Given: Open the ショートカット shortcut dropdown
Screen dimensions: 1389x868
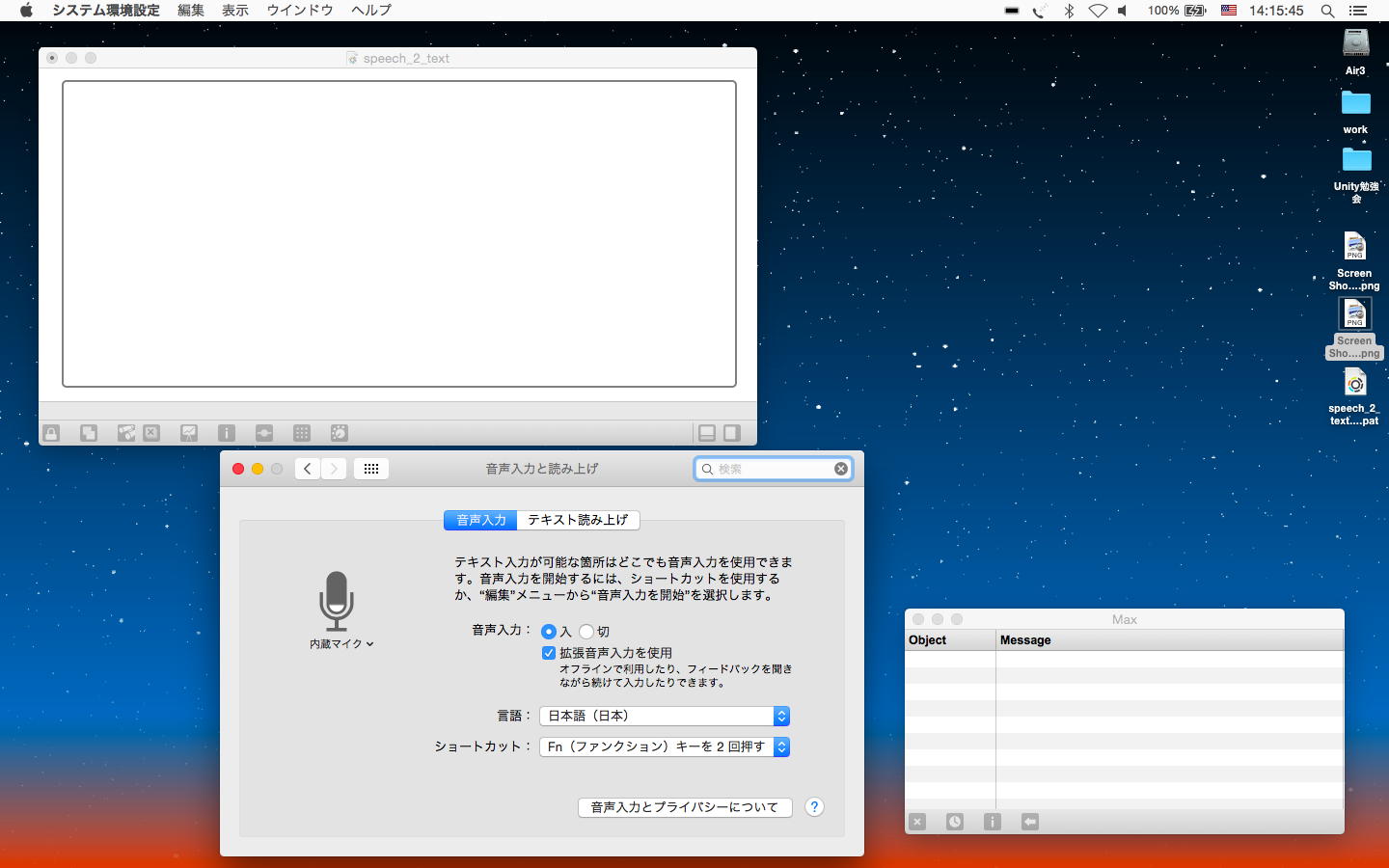Looking at the screenshot, I should (665, 746).
